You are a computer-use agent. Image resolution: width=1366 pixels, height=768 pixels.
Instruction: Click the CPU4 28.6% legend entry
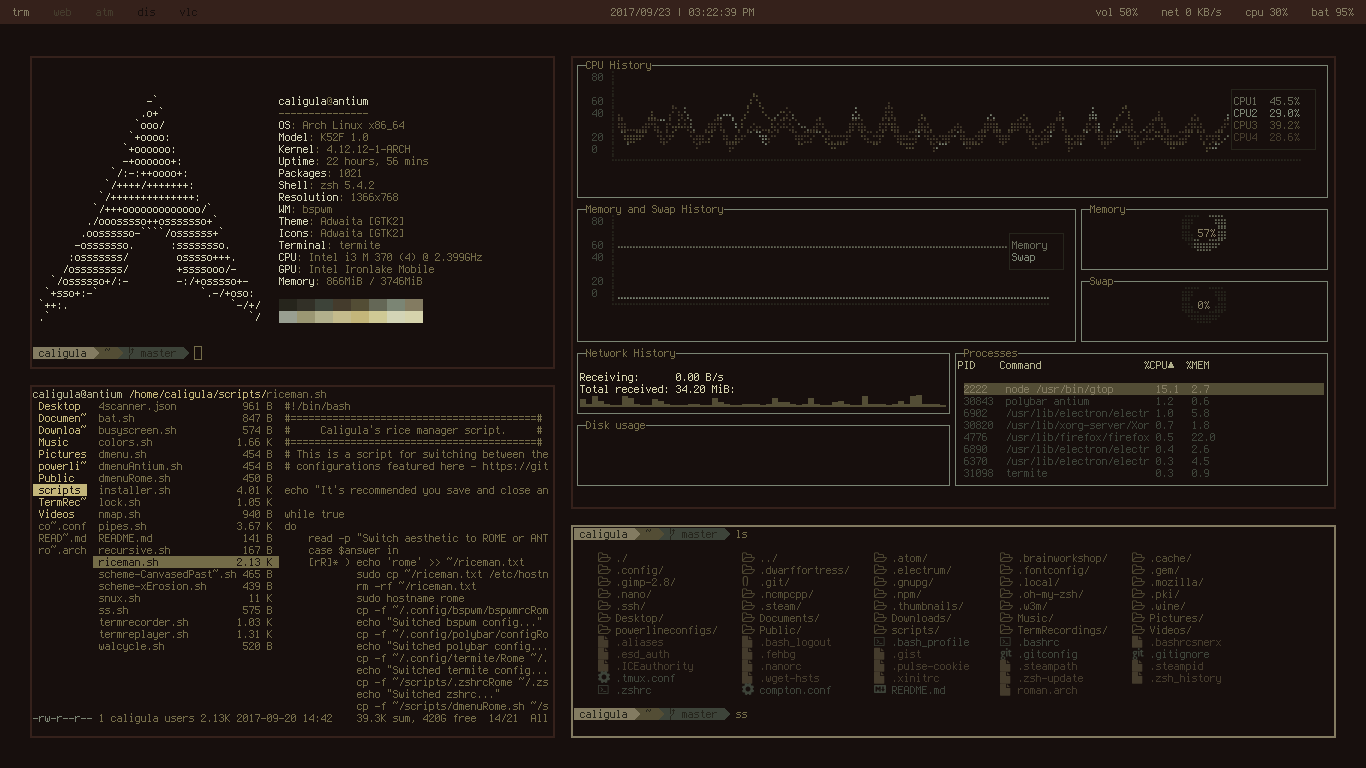coord(1266,137)
